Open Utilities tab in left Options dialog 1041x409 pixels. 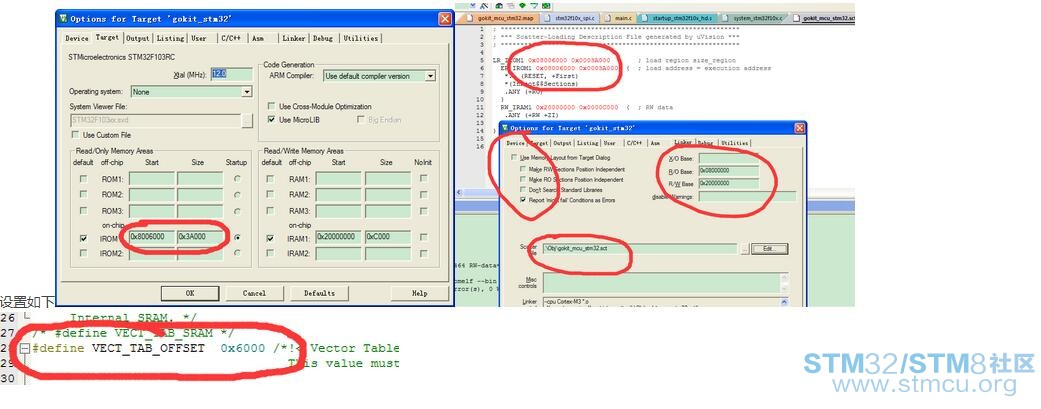(360, 39)
